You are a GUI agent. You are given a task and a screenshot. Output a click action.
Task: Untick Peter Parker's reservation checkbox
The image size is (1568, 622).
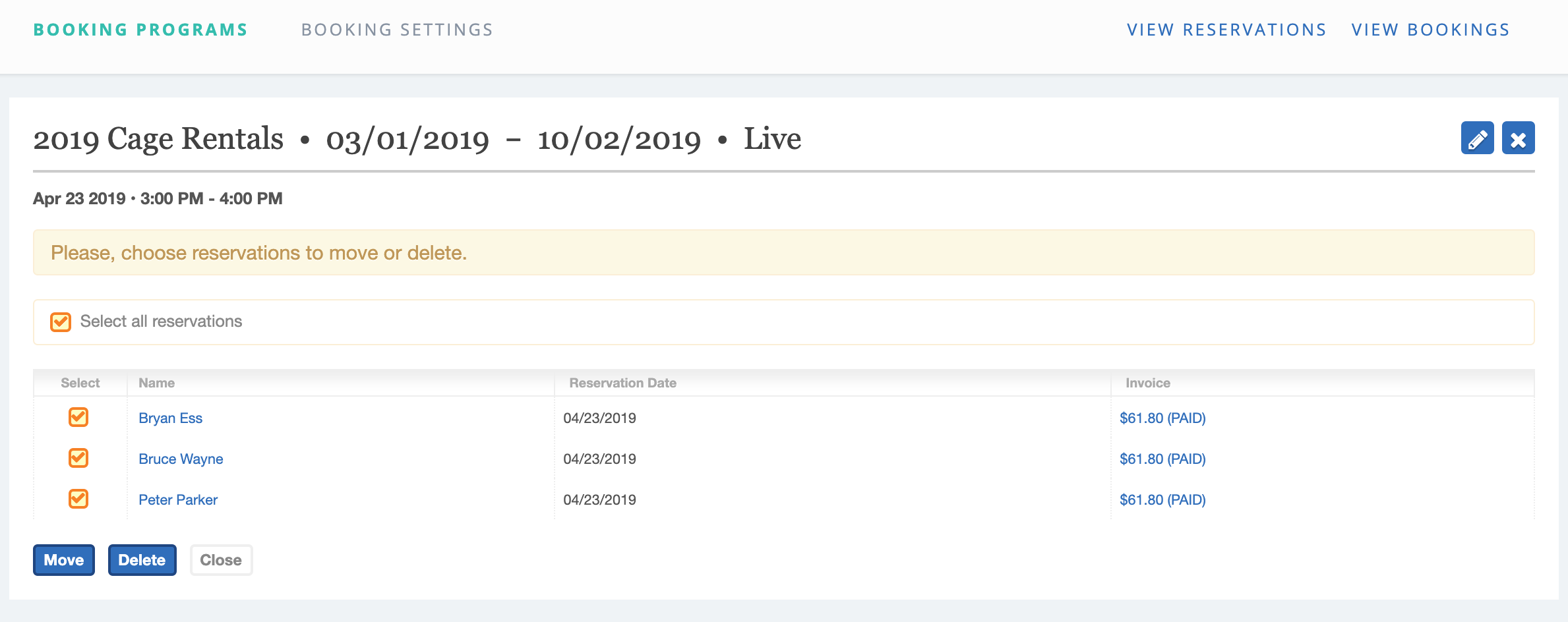click(78, 499)
